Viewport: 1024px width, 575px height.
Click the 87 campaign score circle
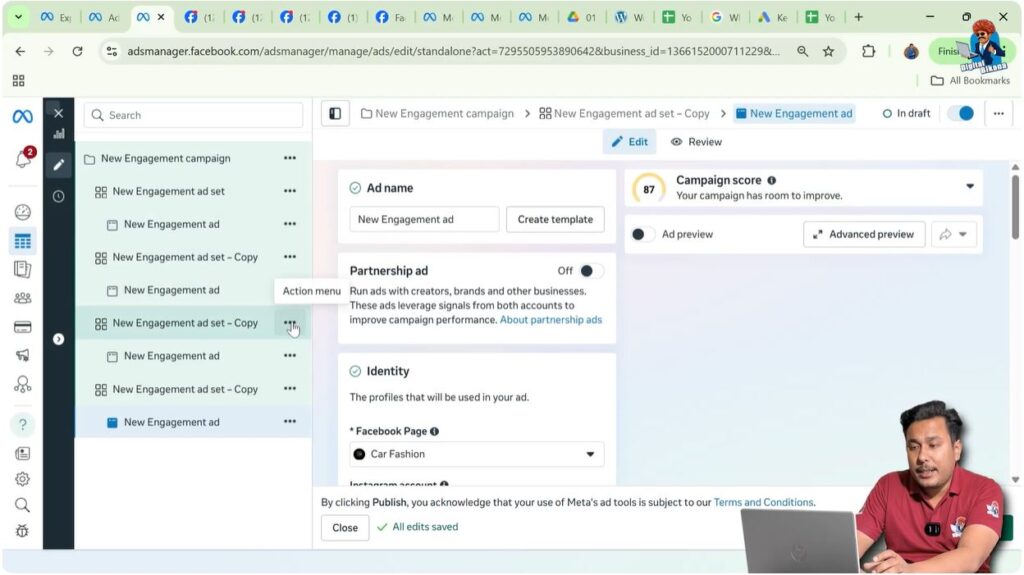[648, 189]
